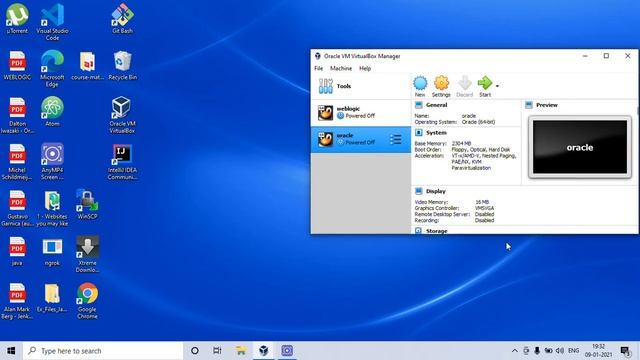
Task: Select the java PDF desktop icon
Action: [x=17, y=251]
